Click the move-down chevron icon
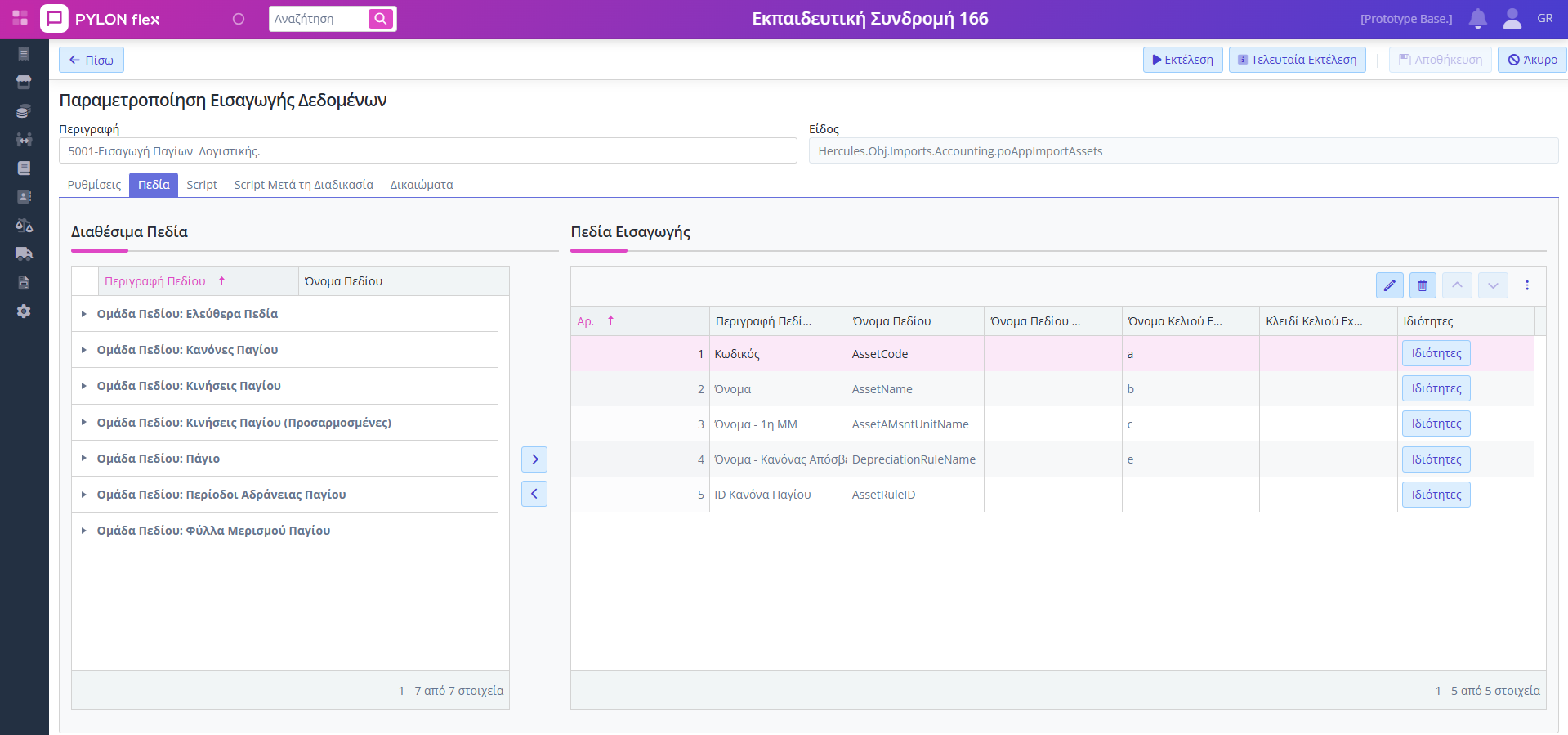Viewport: 1568px width, 735px height. 1493,285
